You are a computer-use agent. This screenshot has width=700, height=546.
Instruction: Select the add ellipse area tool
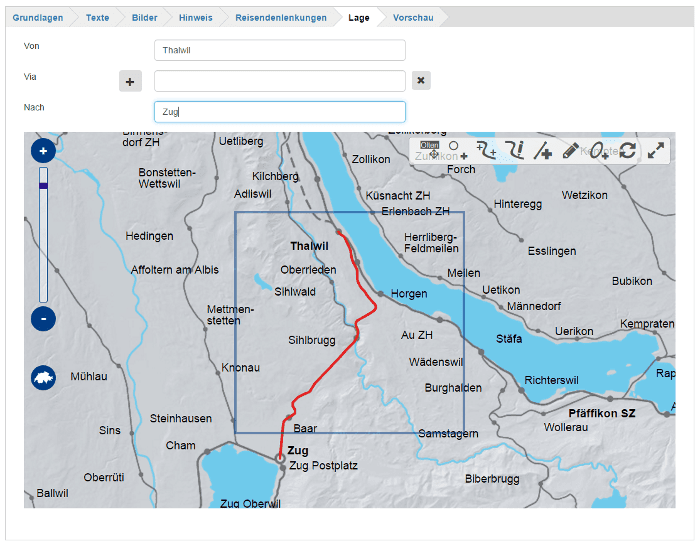pos(599,150)
